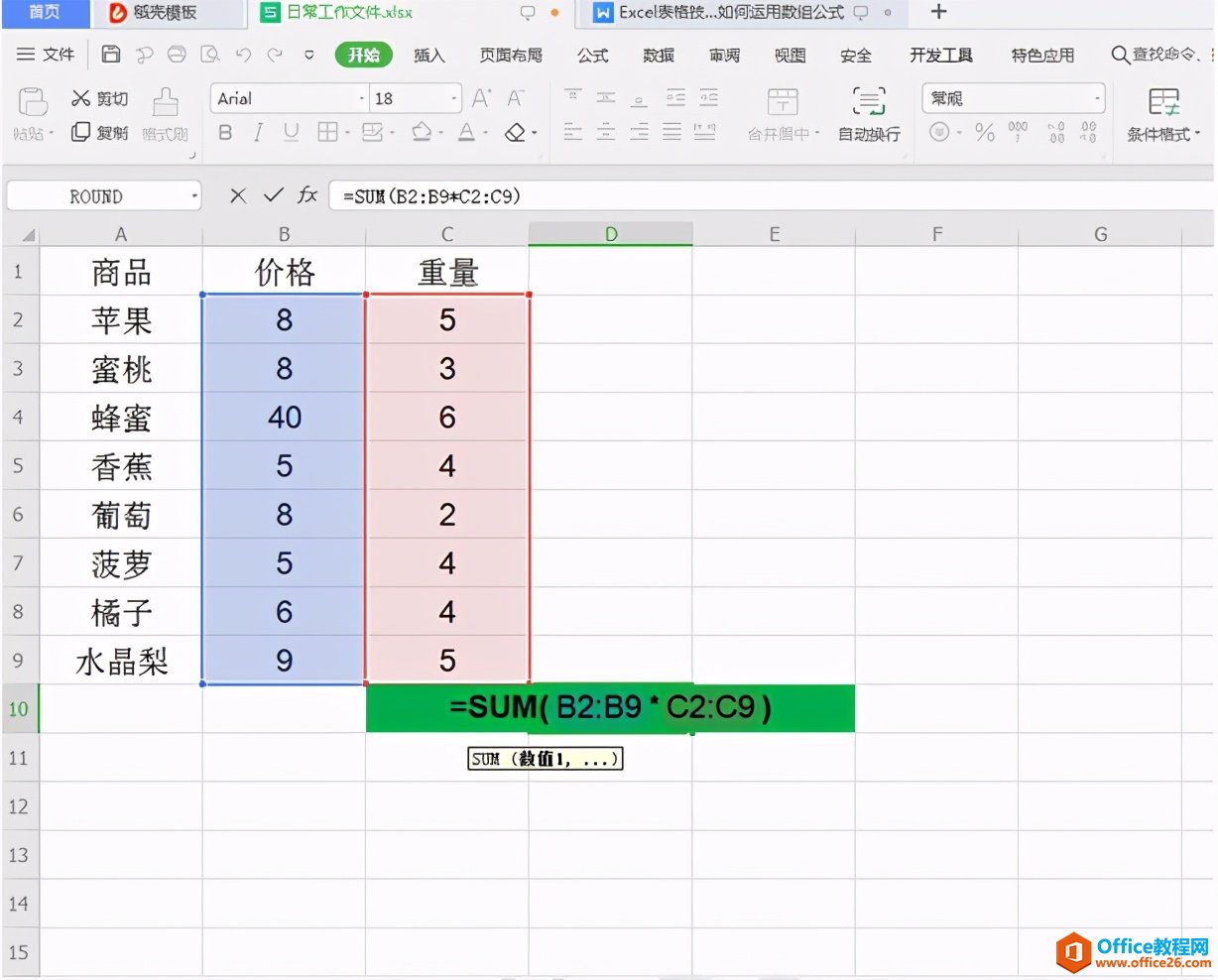Expand the quick access toolbar customize arrow
Screen dimensions: 1218x980
[309, 55]
